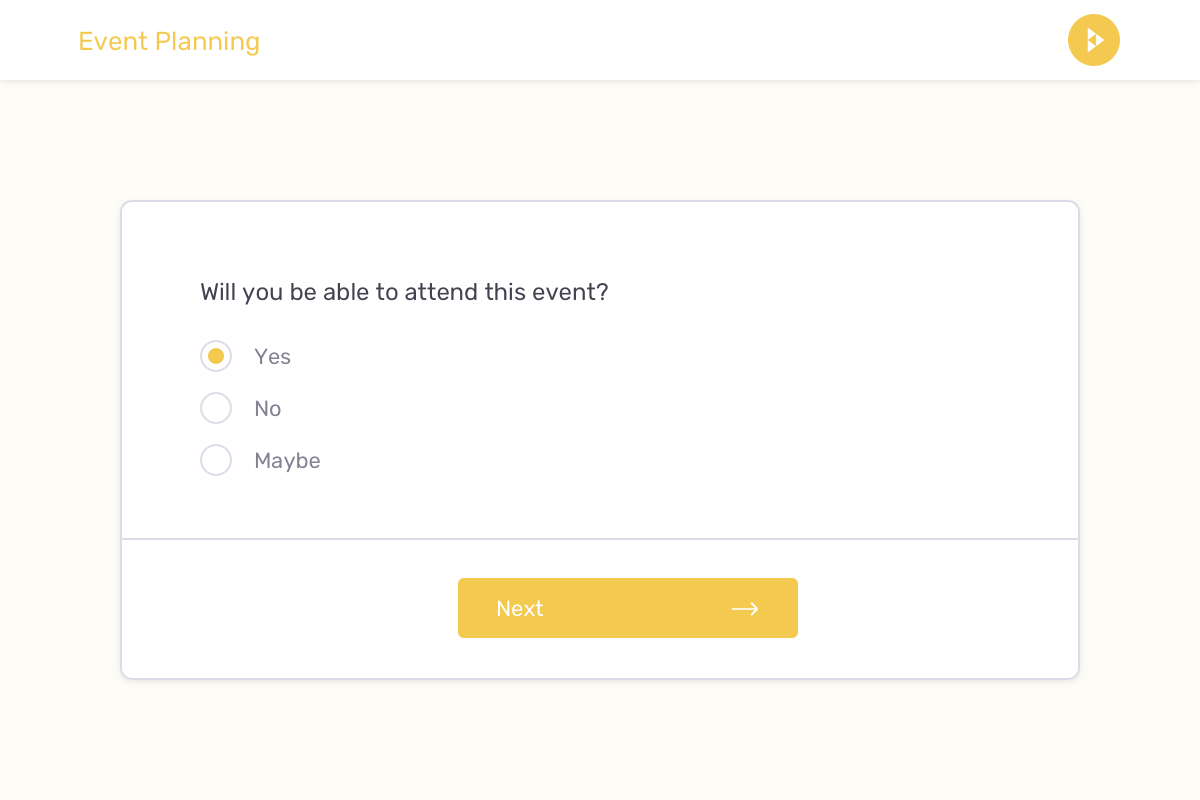Click the filled radio icon beside Yes

tap(216, 356)
